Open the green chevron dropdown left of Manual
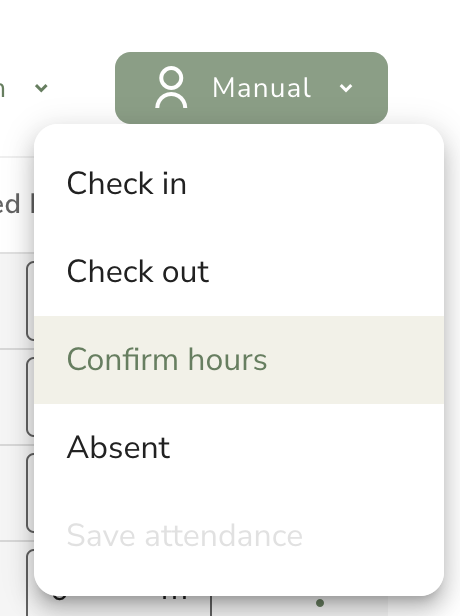This screenshot has height=616, width=460. [41, 88]
